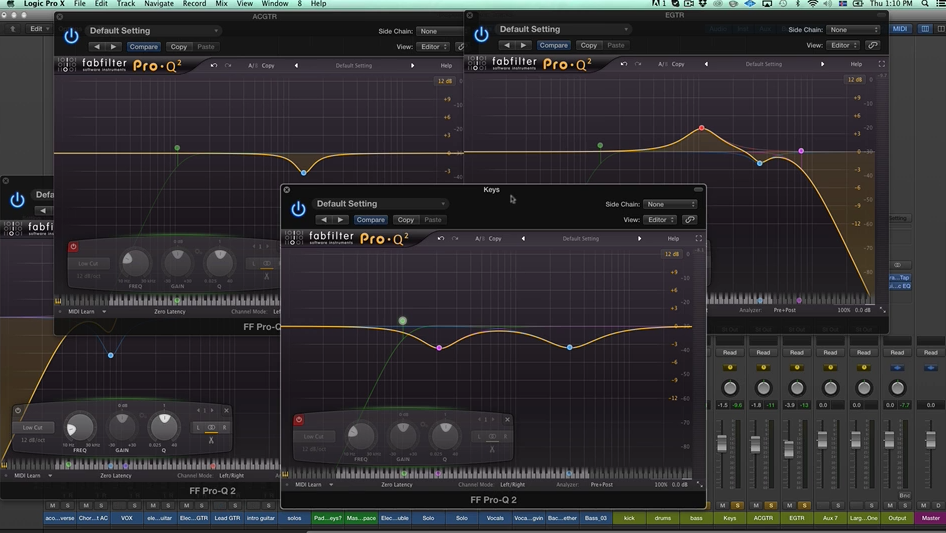Screen dimensions: 946x533
Task: Open Side Chain dropdown in EGTR window
Action: click(853, 30)
